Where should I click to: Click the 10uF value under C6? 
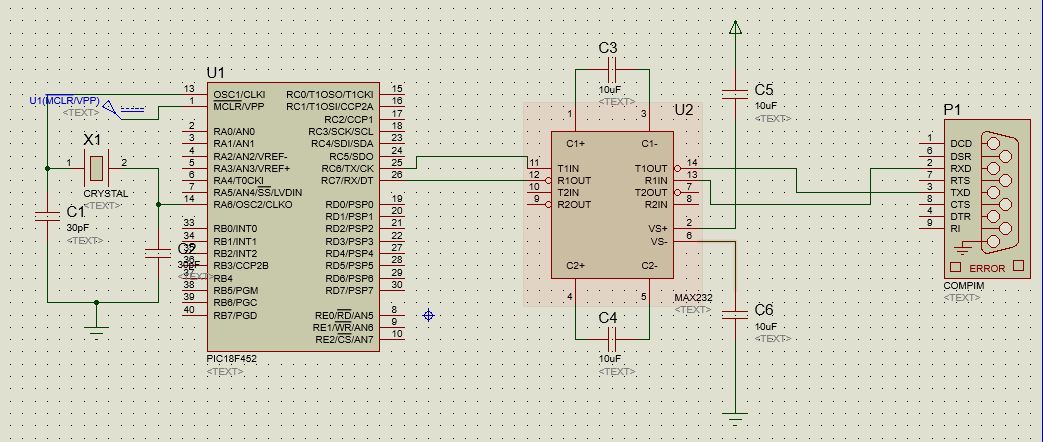(x=766, y=327)
